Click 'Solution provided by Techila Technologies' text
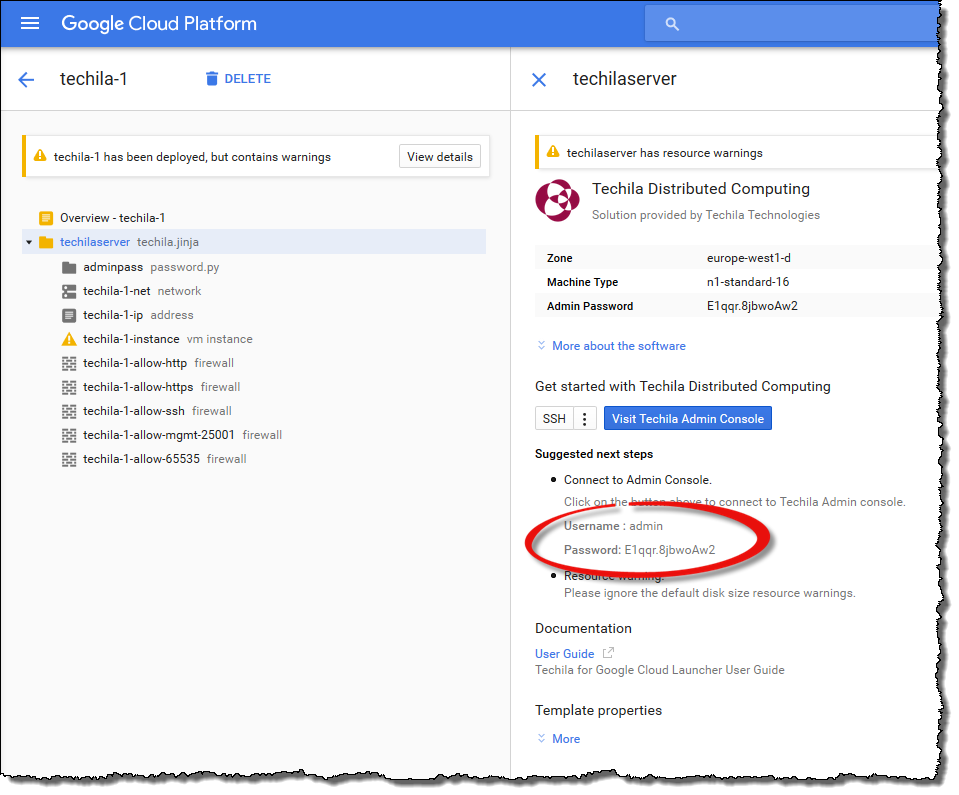The height and width of the screenshot is (795, 959). tap(706, 215)
